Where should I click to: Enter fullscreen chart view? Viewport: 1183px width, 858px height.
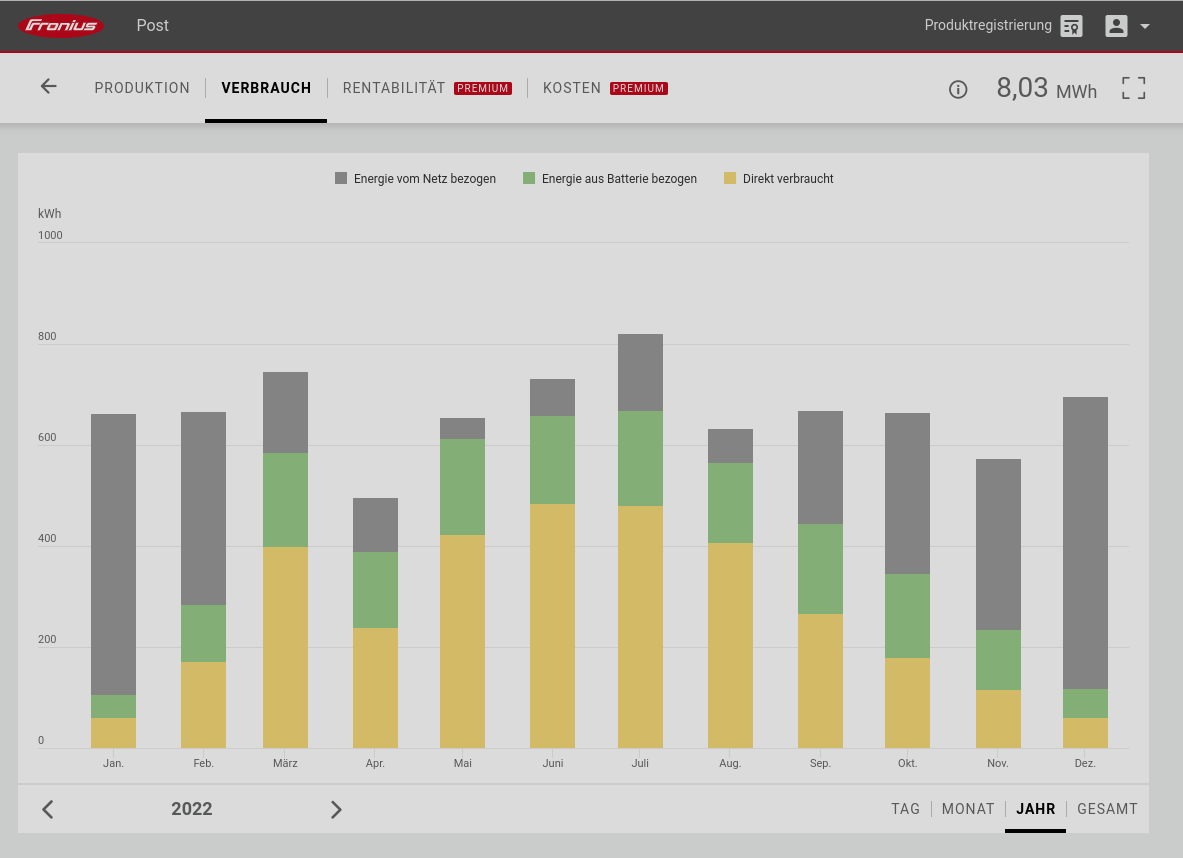coord(1133,88)
